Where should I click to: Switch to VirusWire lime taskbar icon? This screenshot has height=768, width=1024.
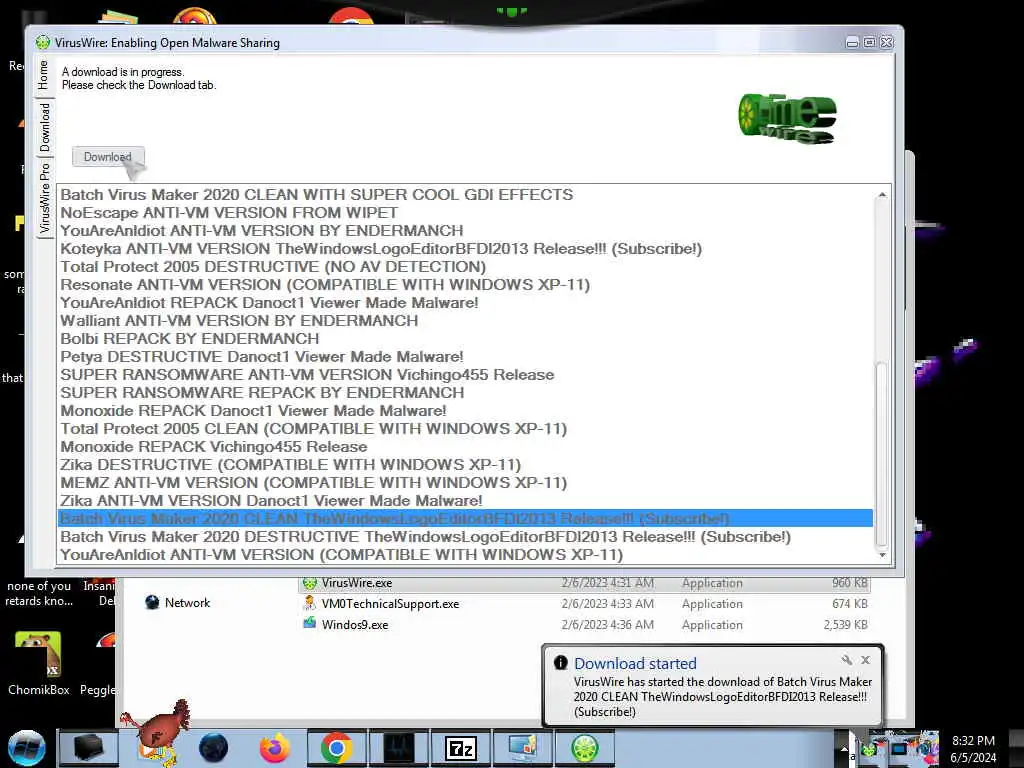pos(585,748)
